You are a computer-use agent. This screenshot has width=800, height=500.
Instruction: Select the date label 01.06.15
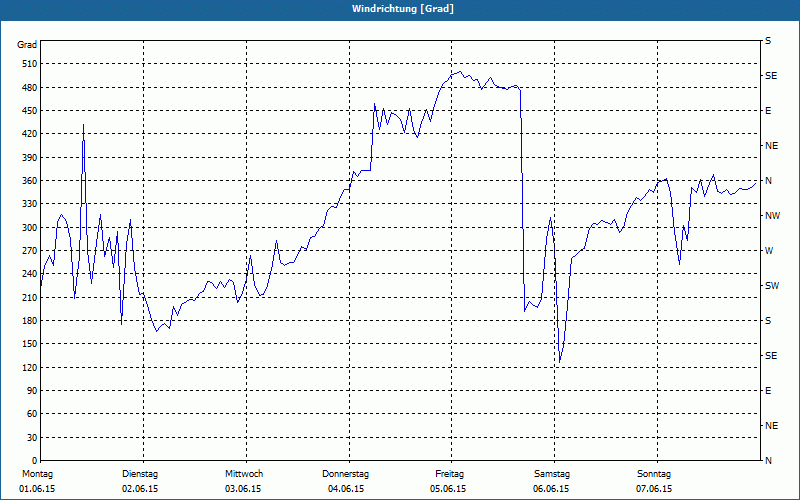pos(37,489)
